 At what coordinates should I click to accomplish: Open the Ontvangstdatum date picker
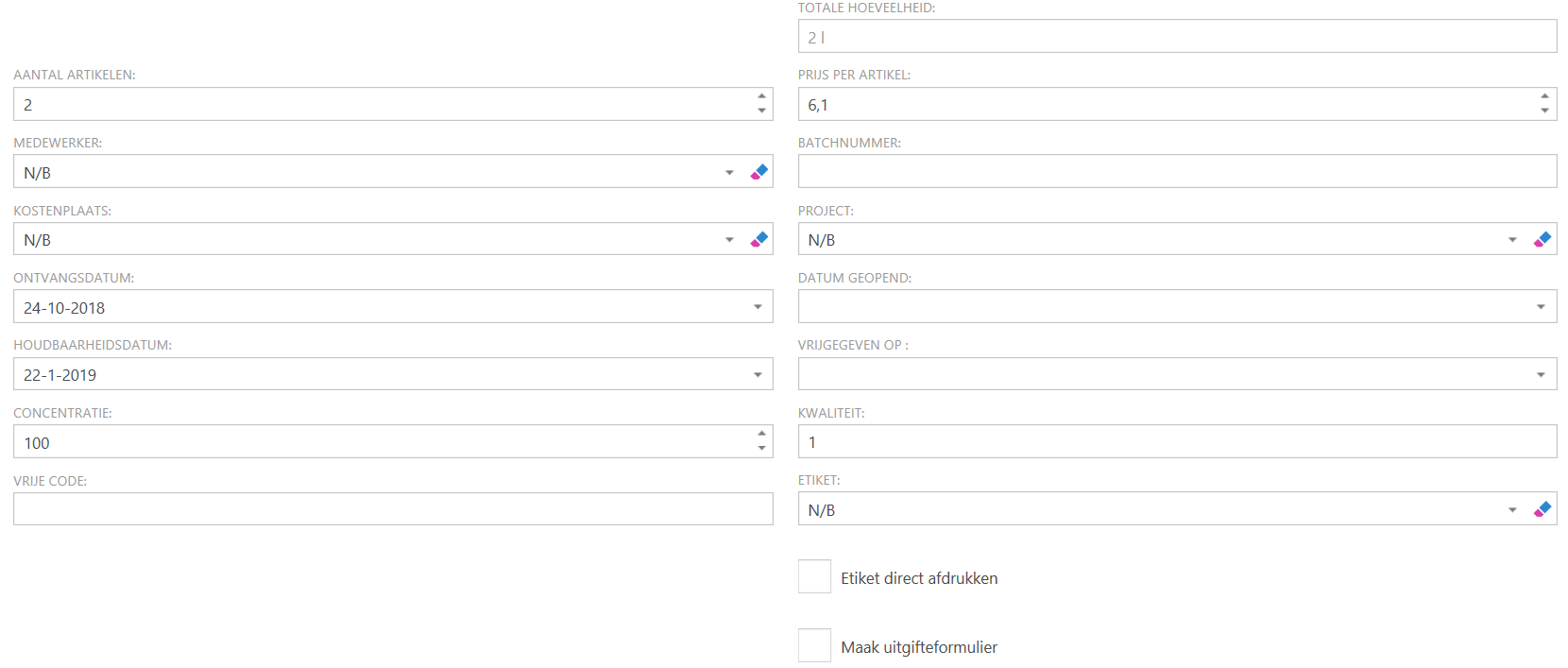tap(758, 307)
